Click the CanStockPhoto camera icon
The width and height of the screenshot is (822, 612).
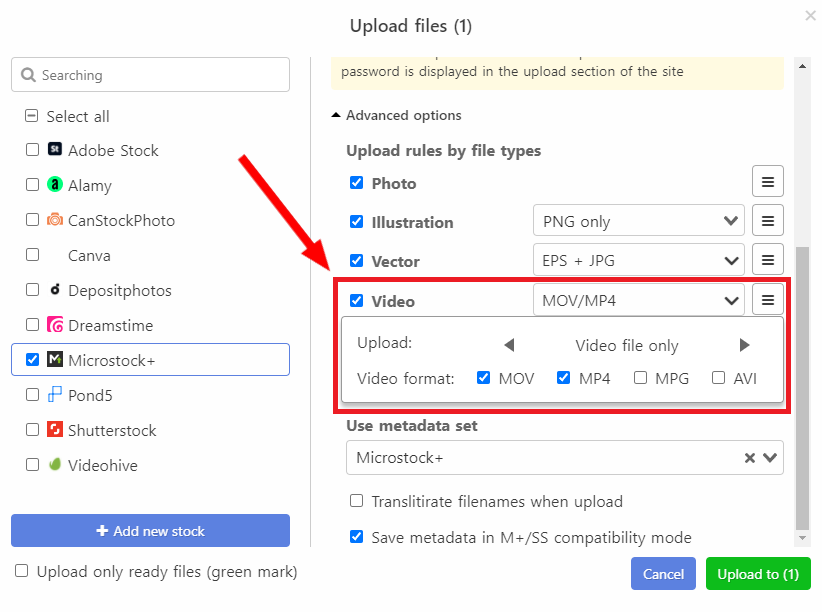point(55,220)
